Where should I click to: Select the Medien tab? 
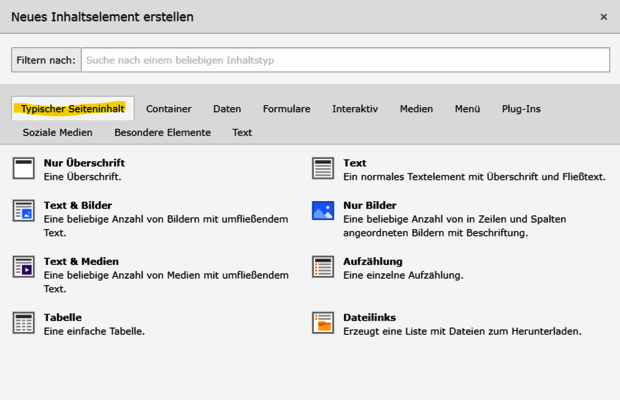pos(416,108)
